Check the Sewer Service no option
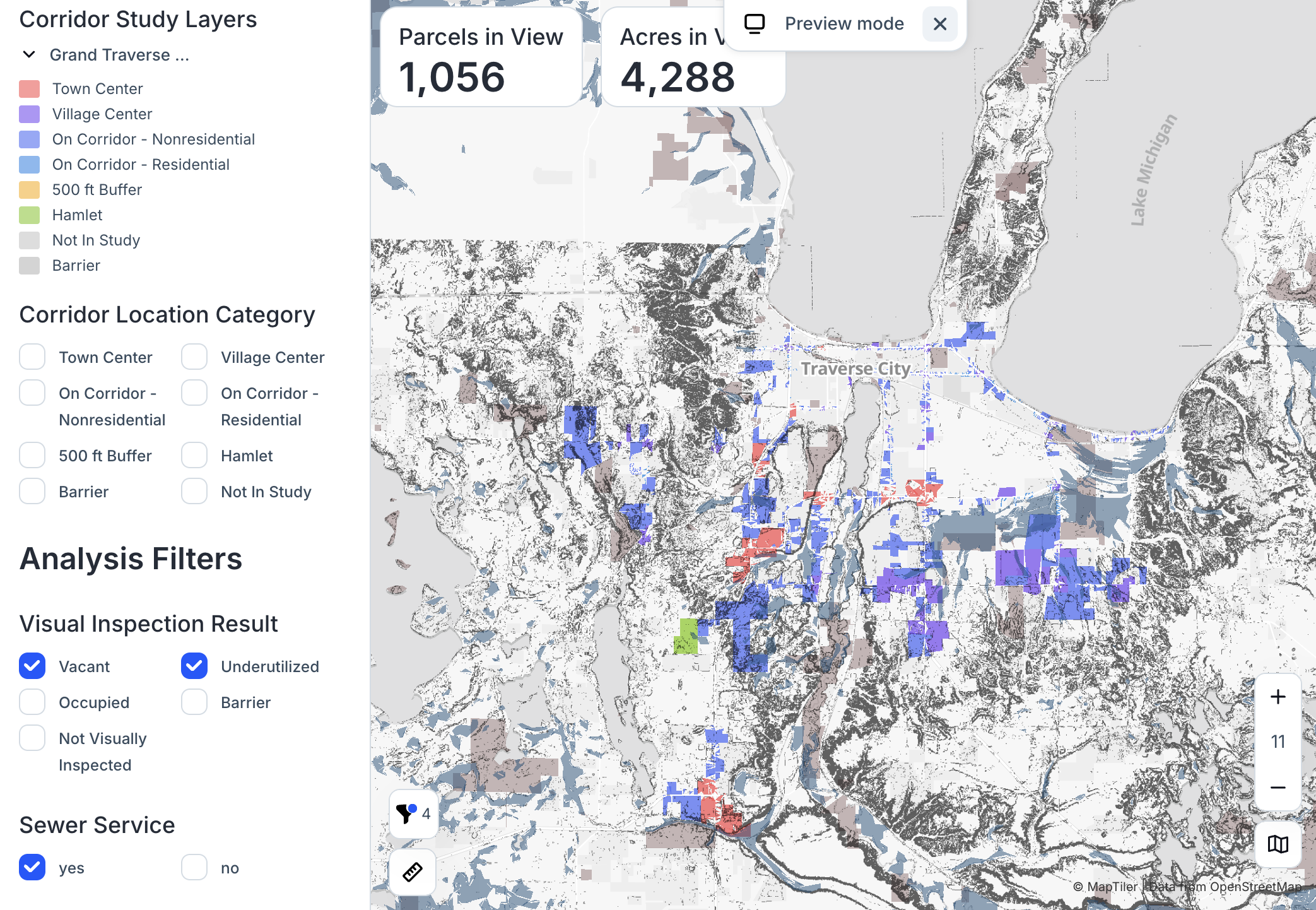This screenshot has height=910, width=1316. [194, 867]
